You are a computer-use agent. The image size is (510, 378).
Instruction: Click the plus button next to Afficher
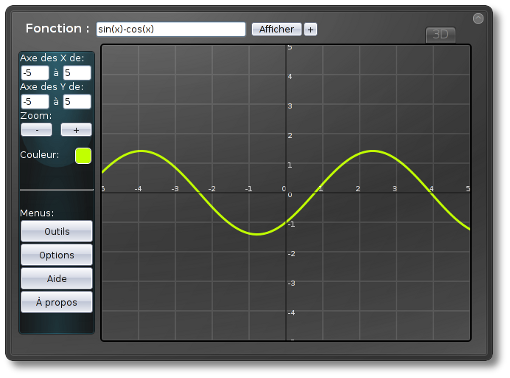pyautogui.click(x=310, y=29)
